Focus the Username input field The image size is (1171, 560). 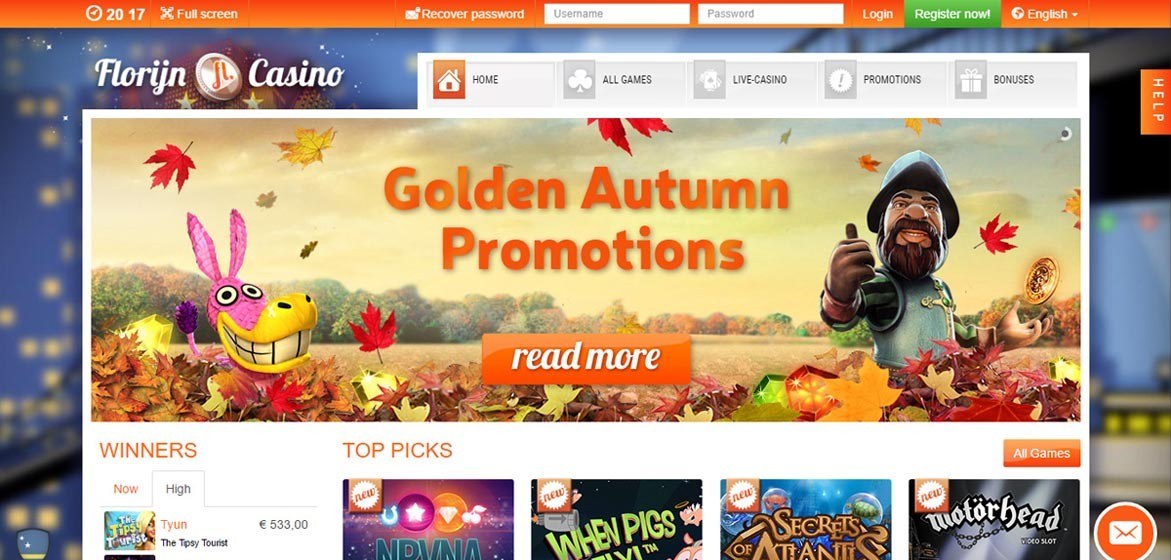(x=617, y=13)
